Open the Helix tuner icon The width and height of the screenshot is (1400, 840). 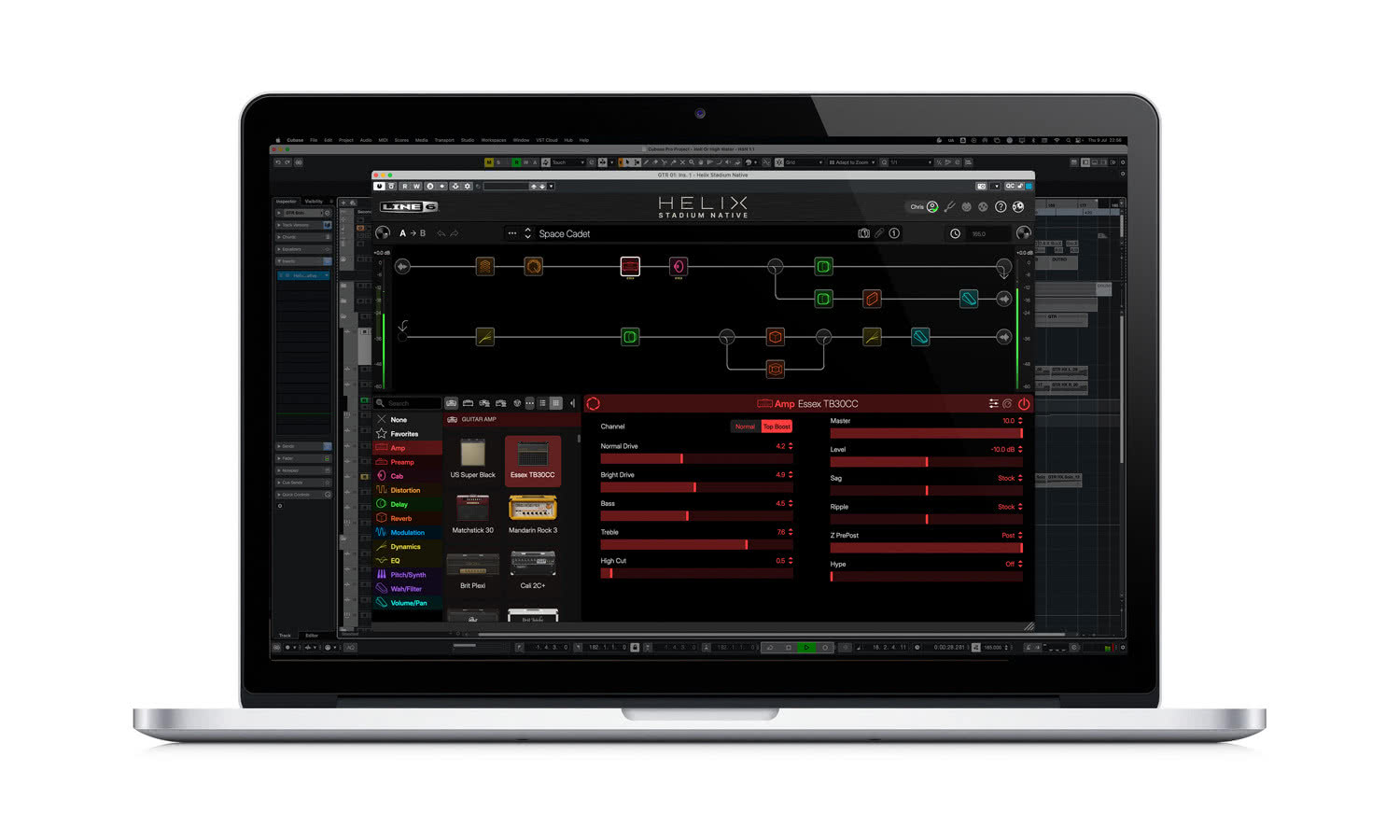pos(950,207)
